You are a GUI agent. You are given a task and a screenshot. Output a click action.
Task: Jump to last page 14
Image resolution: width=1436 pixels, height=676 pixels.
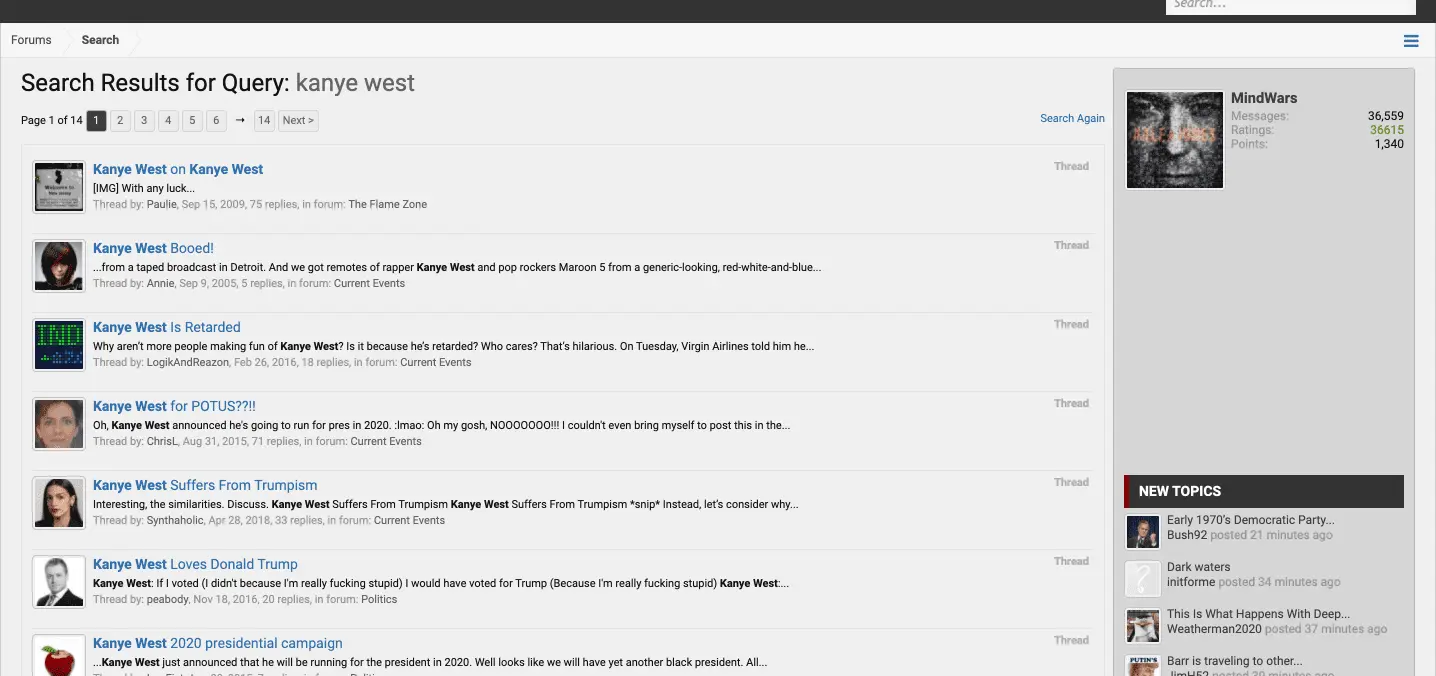tap(264, 120)
